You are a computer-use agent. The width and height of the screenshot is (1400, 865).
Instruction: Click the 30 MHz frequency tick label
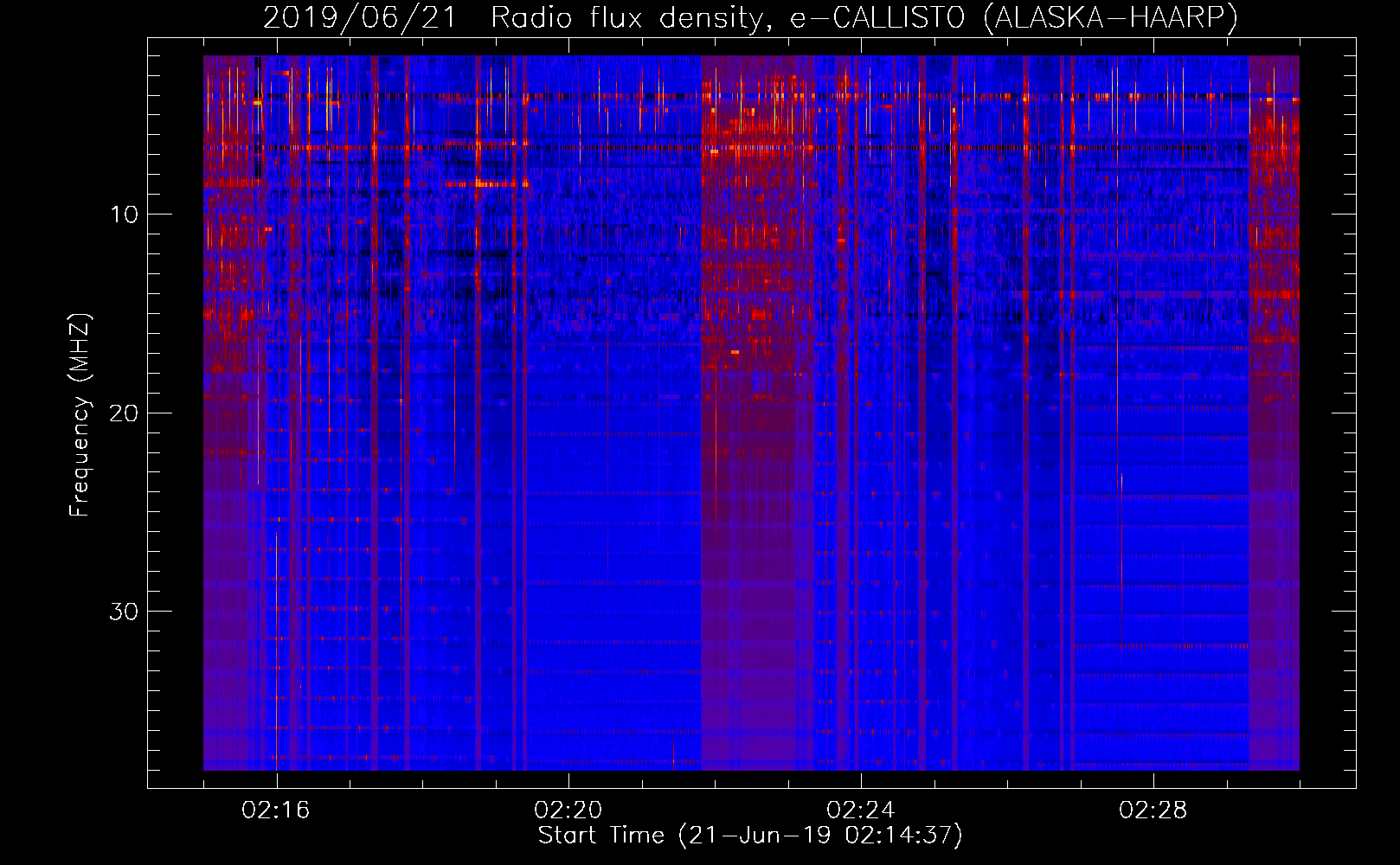[124, 612]
